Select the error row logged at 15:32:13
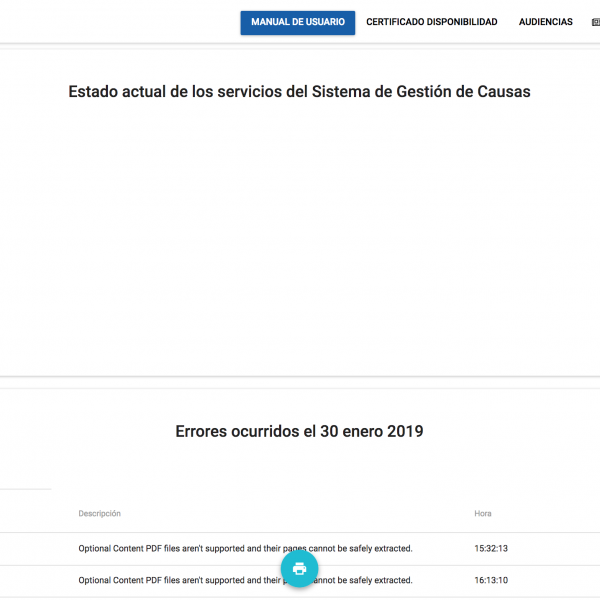The width and height of the screenshot is (600, 600). (x=300, y=548)
